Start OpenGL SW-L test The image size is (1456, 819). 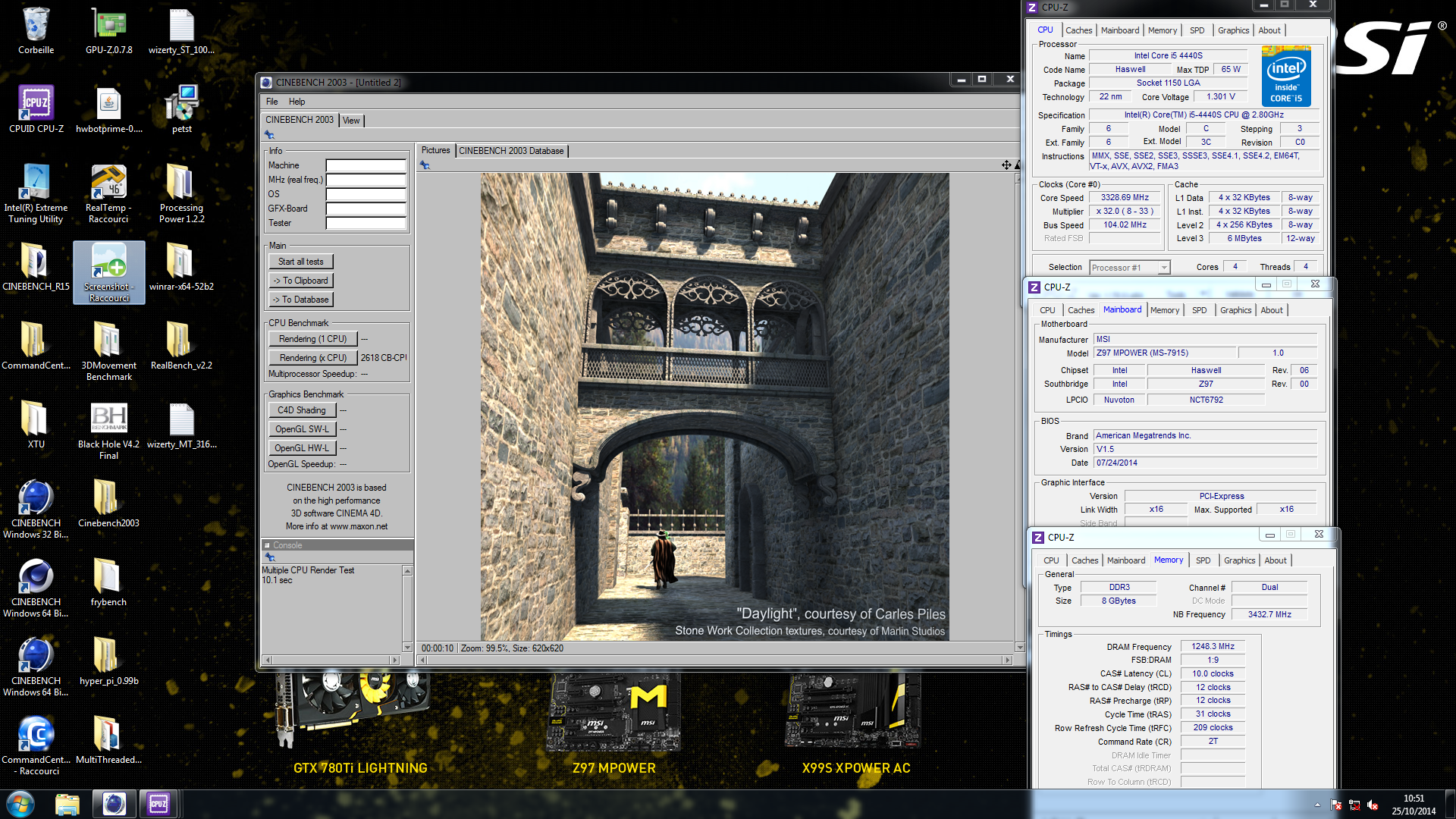[x=301, y=429]
